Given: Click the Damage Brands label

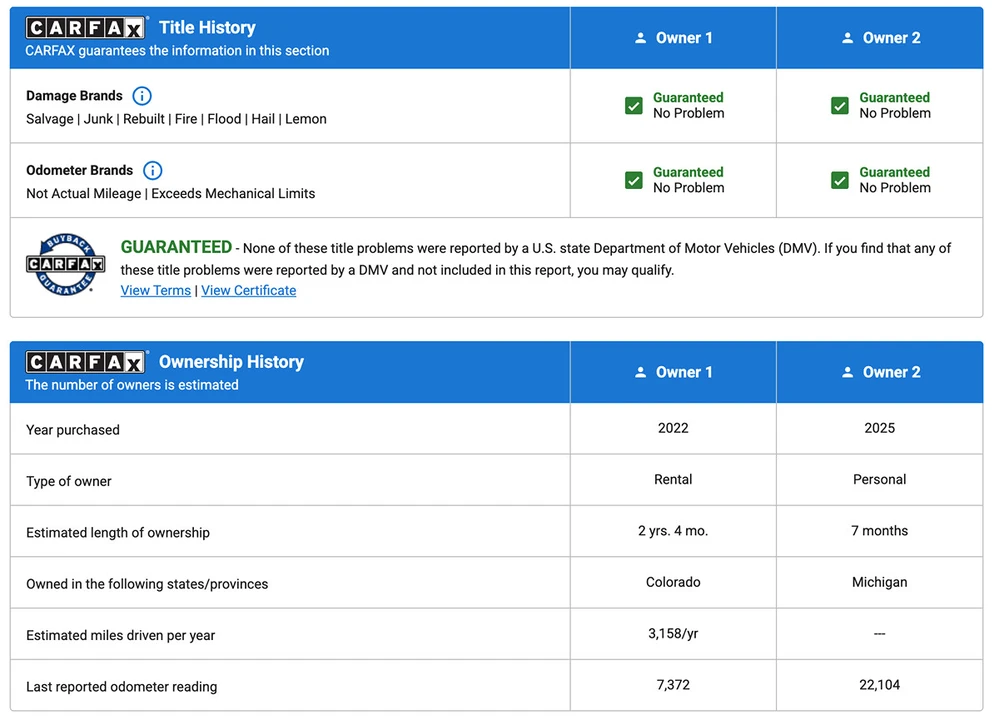Looking at the screenshot, I should pyautogui.click(x=74, y=96).
